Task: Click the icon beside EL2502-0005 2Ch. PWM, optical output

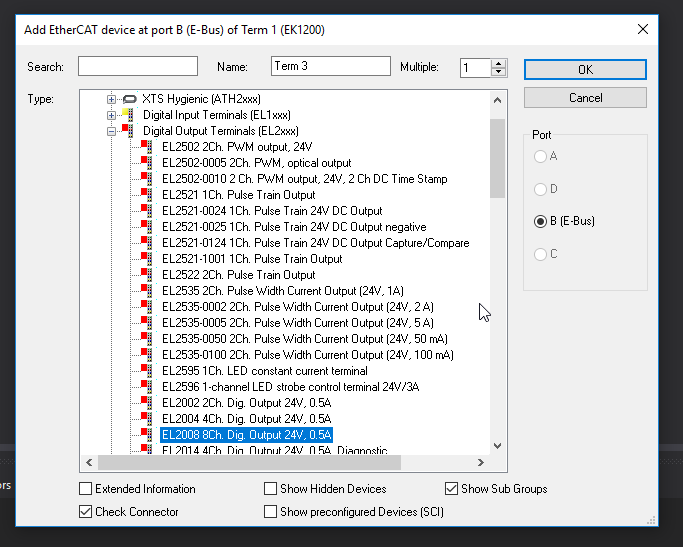Action: click(x=147, y=163)
